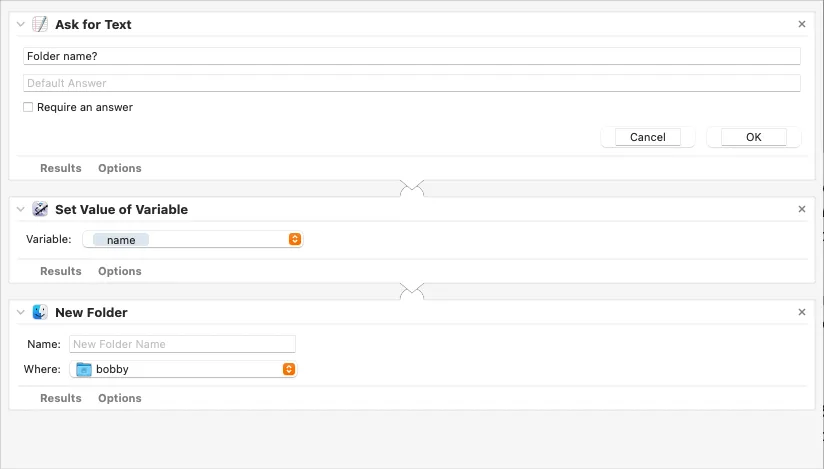Remove the Ask for Text action
Viewport: 824px width, 469px height.
pos(801,24)
